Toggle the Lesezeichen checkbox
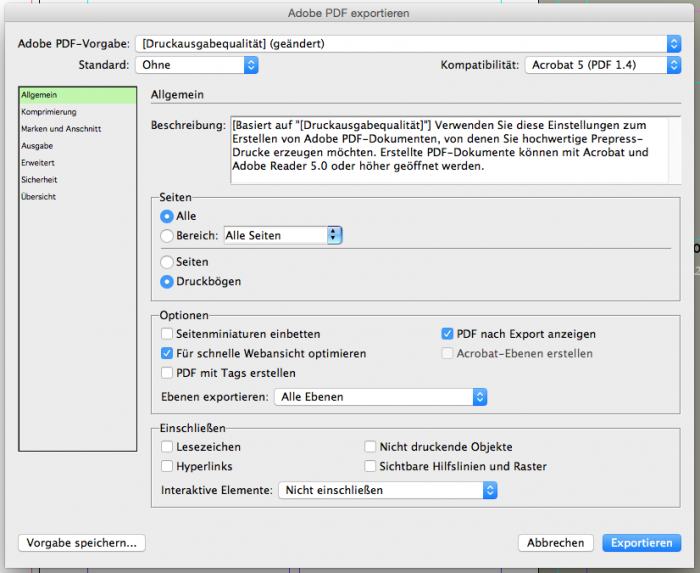This screenshot has width=700, height=573. 167,447
